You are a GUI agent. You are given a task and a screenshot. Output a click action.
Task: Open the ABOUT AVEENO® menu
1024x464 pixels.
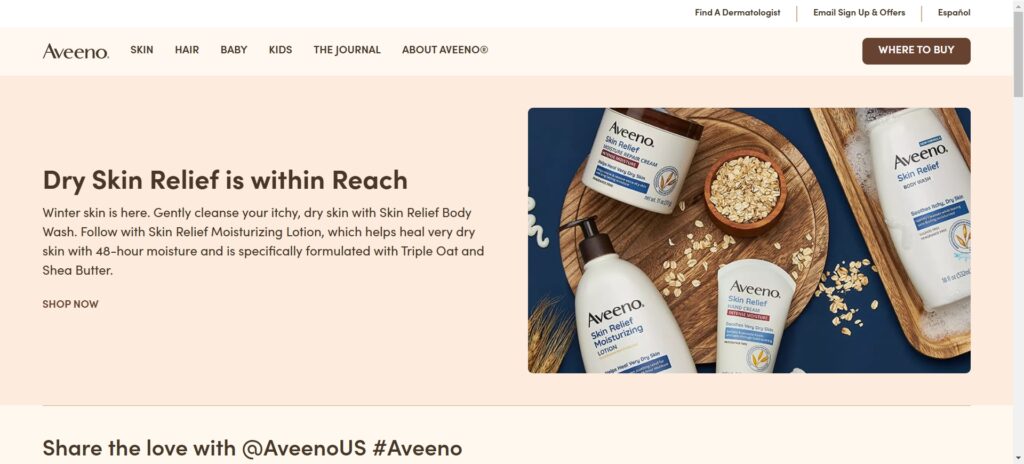[445, 50]
